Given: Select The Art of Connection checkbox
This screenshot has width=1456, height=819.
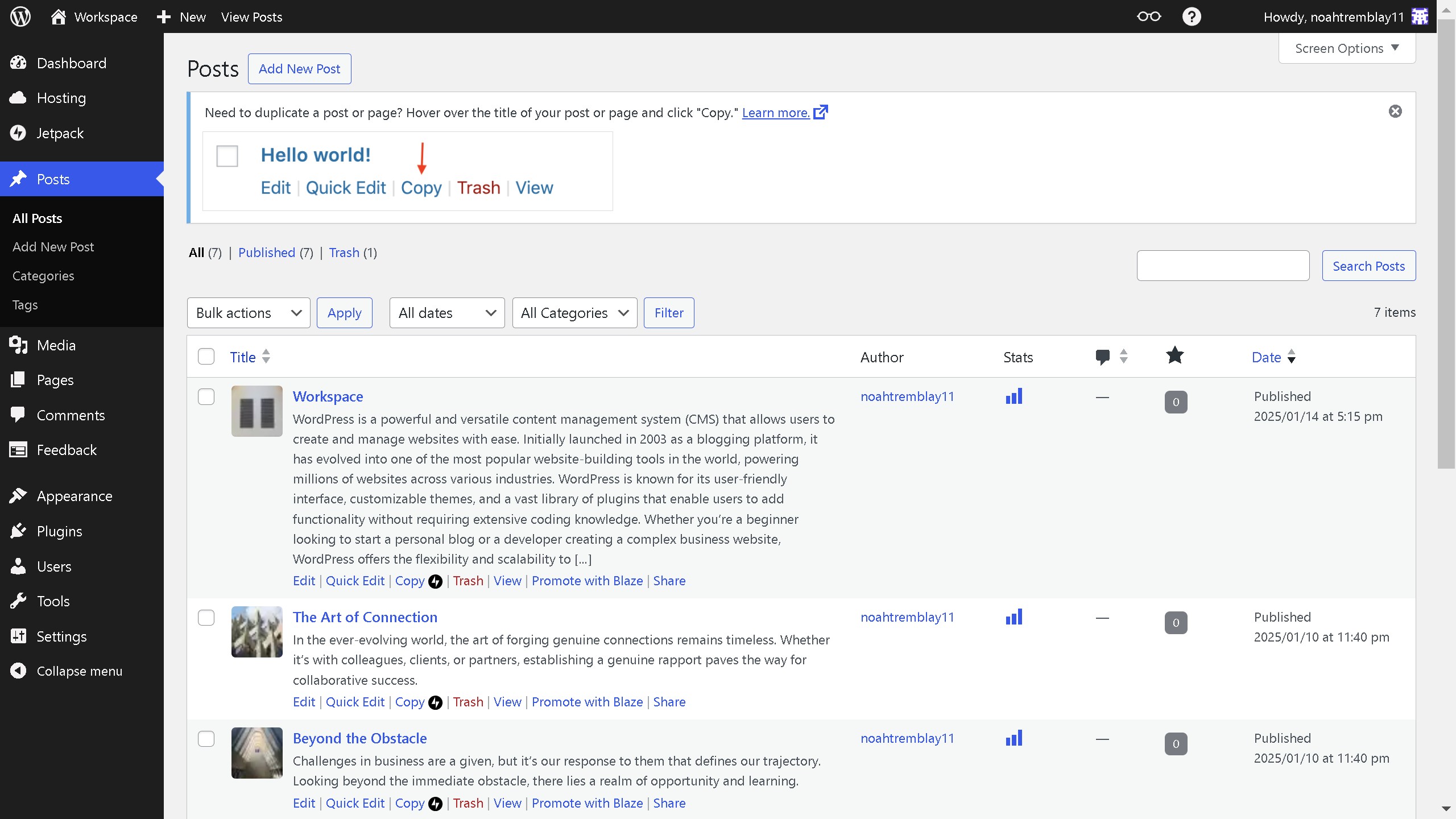Looking at the screenshot, I should 206,618.
